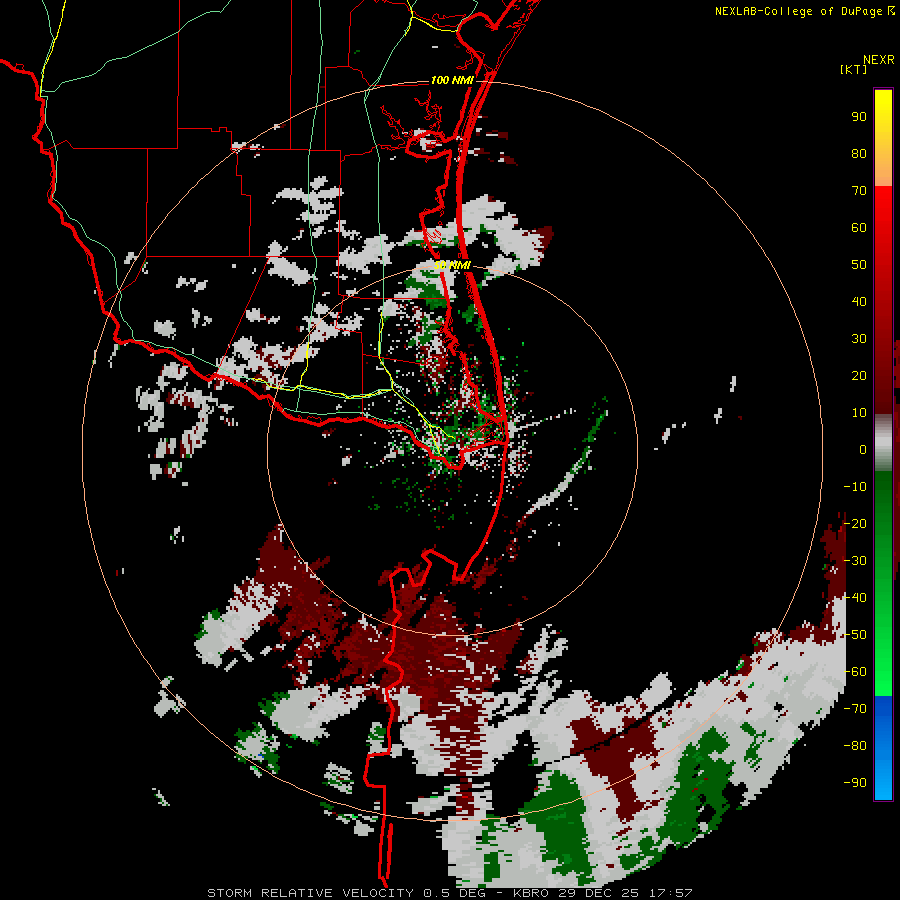Click the 50 NMI range ring label
This screenshot has width=900, height=900.
point(452,265)
